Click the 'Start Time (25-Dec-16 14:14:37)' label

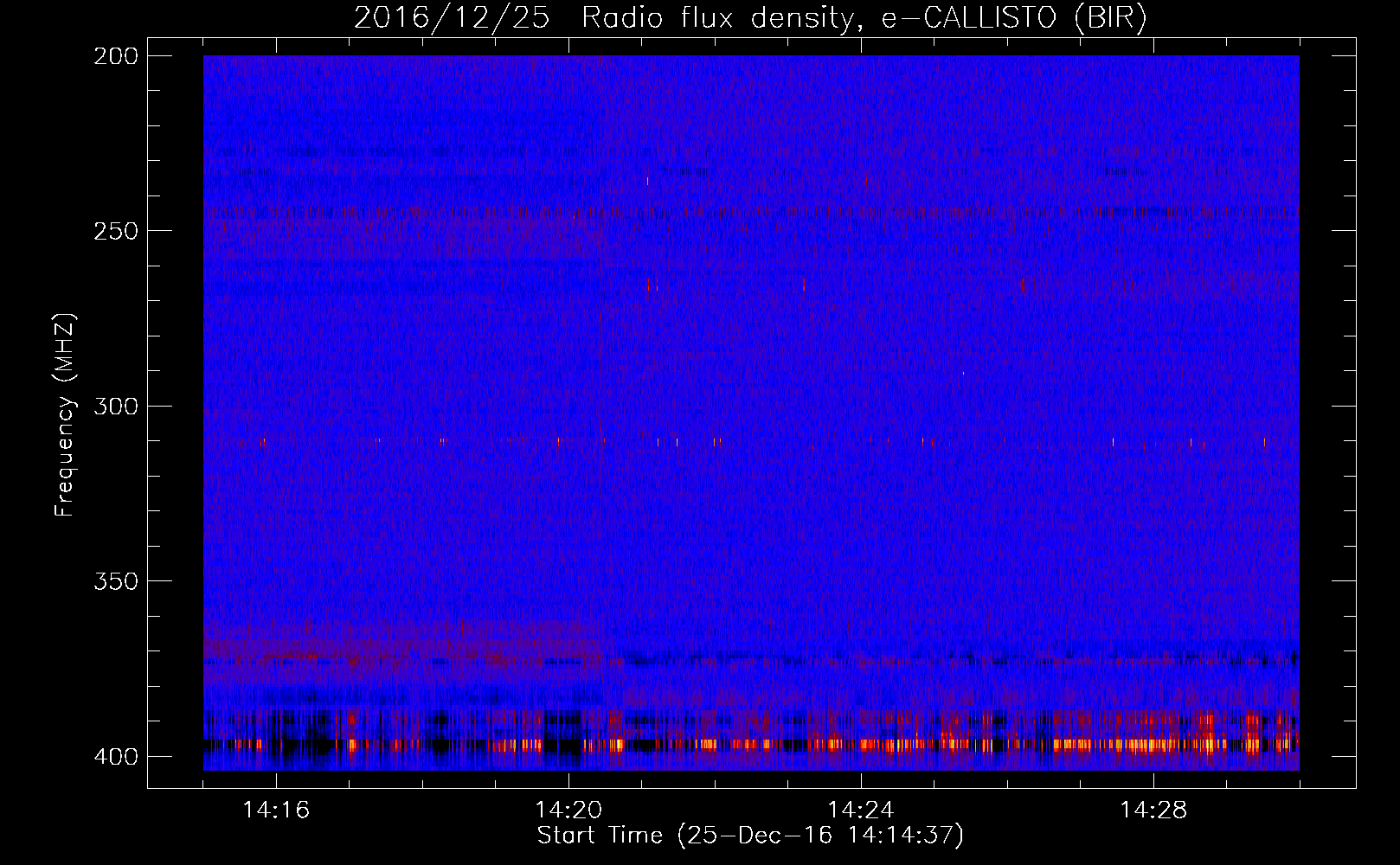[750, 836]
